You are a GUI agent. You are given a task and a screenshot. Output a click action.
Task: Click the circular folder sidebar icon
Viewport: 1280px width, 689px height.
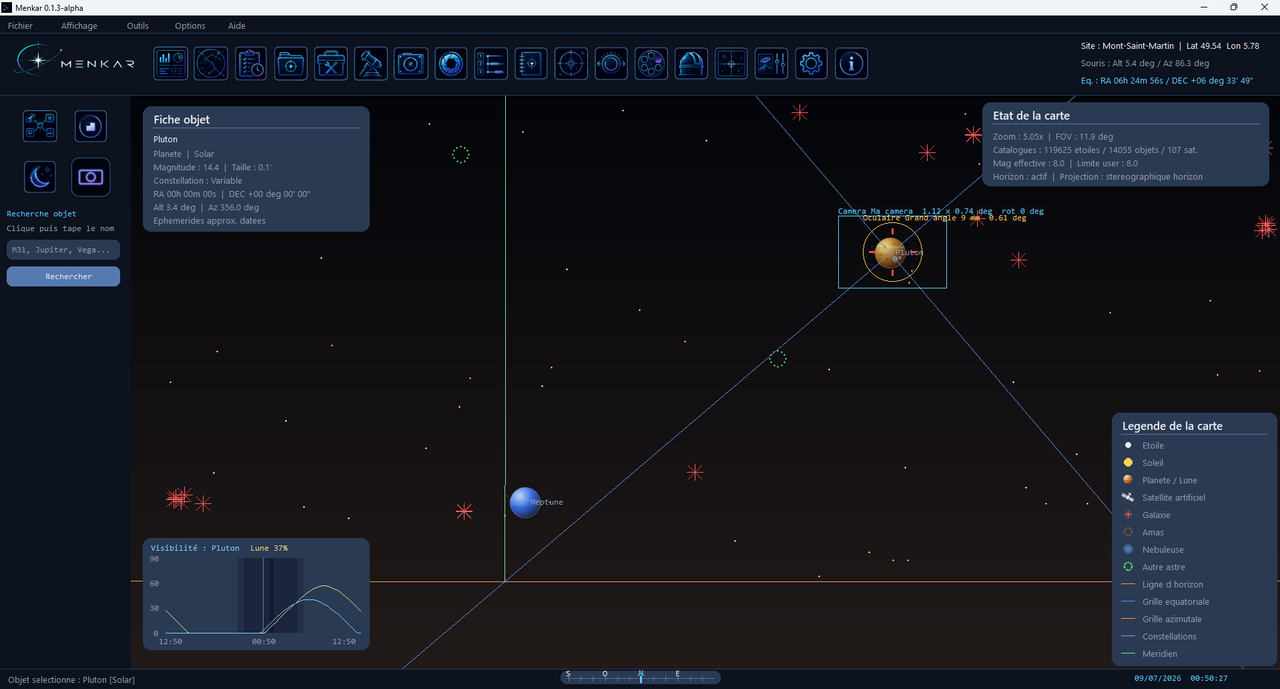coord(91,126)
